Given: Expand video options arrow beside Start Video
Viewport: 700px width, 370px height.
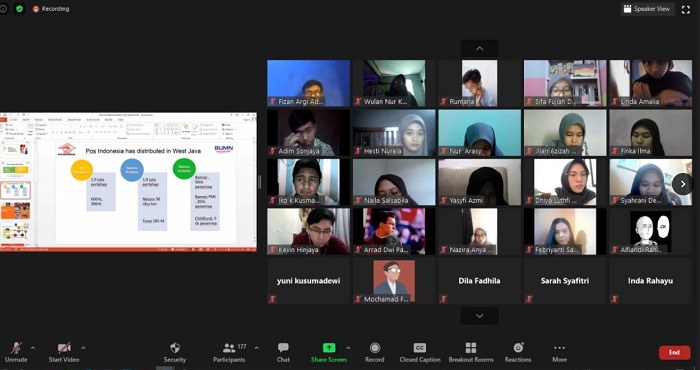Looking at the screenshot, I should [83, 348].
